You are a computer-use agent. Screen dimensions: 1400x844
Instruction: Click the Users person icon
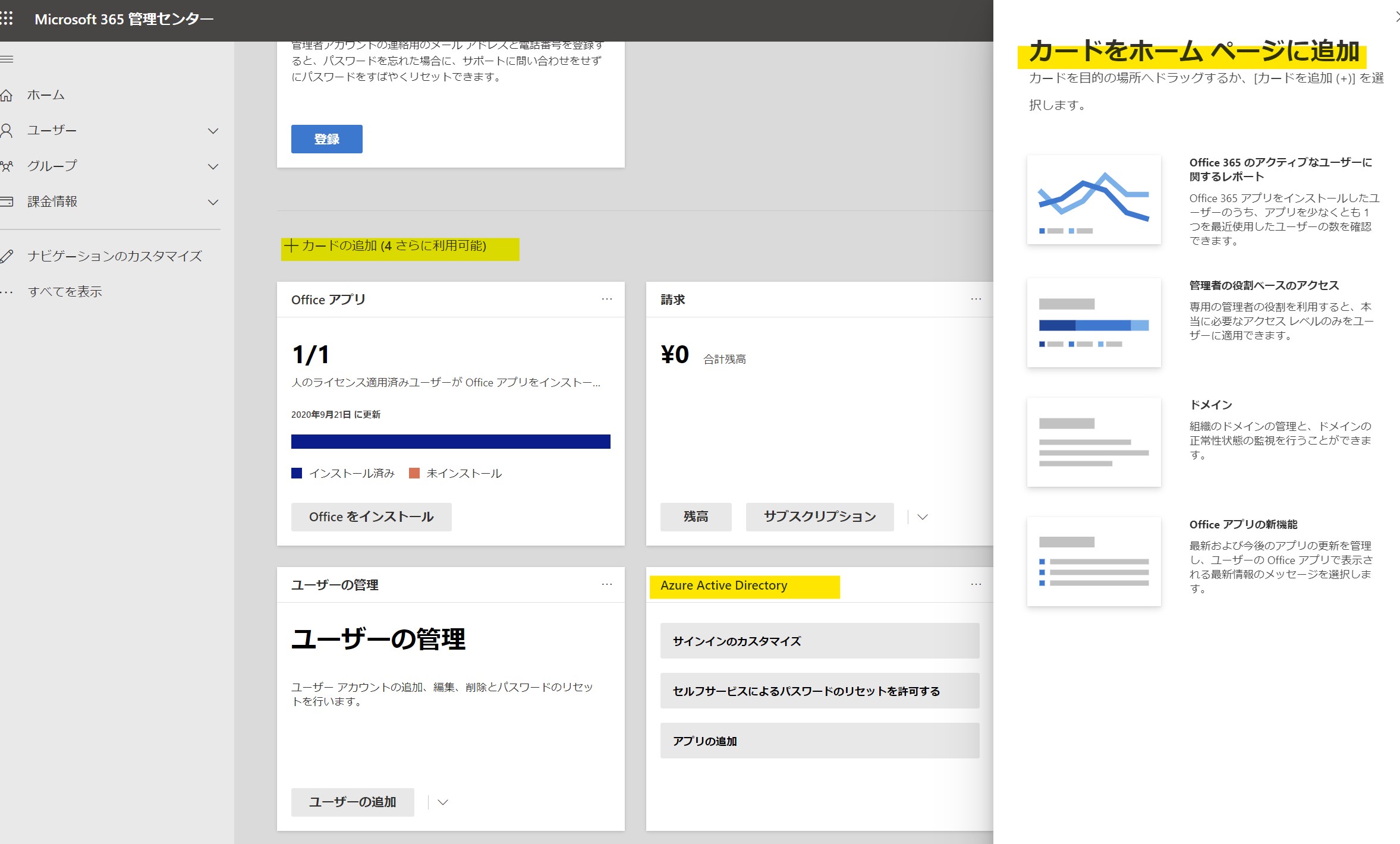[x=7, y=131]
